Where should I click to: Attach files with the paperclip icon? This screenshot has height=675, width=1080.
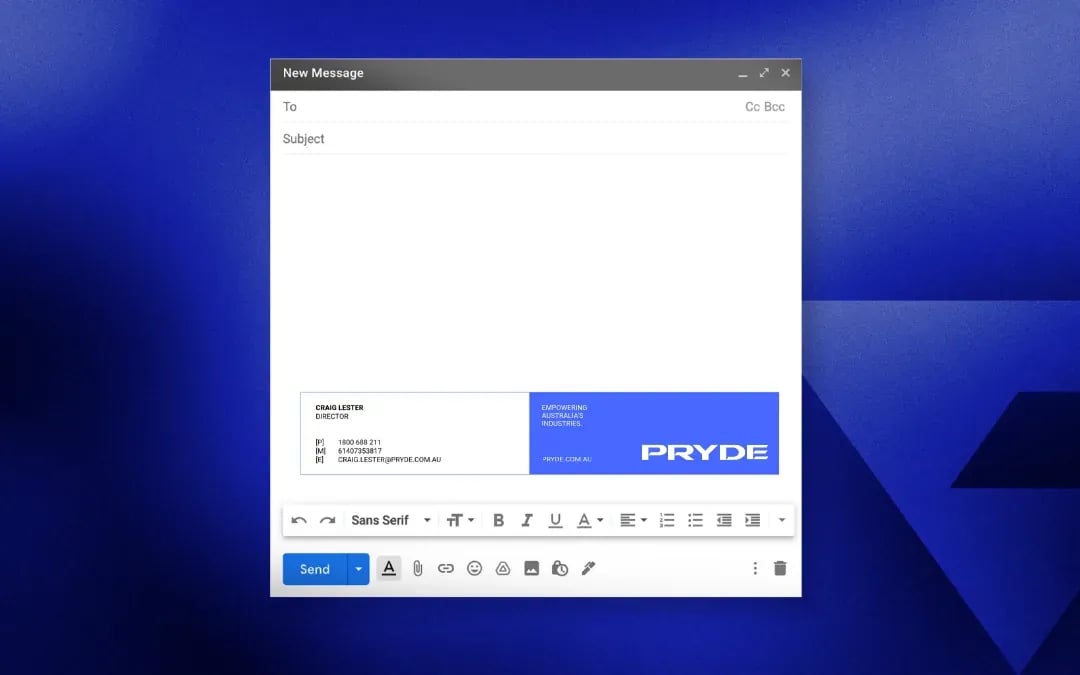coord(417,568)
